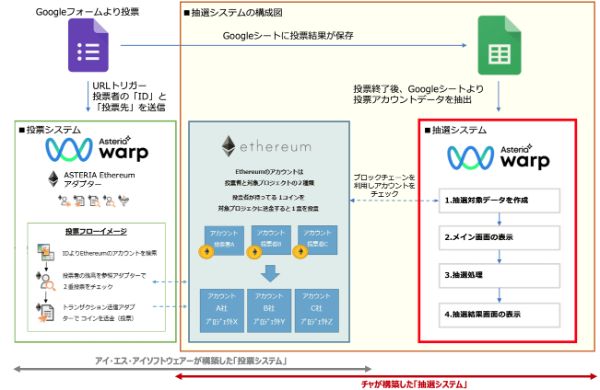This screenshot has width=600, height=390.
Task: Click the 投票フローイメージ underlined title
Action: (x=96, y=231)
